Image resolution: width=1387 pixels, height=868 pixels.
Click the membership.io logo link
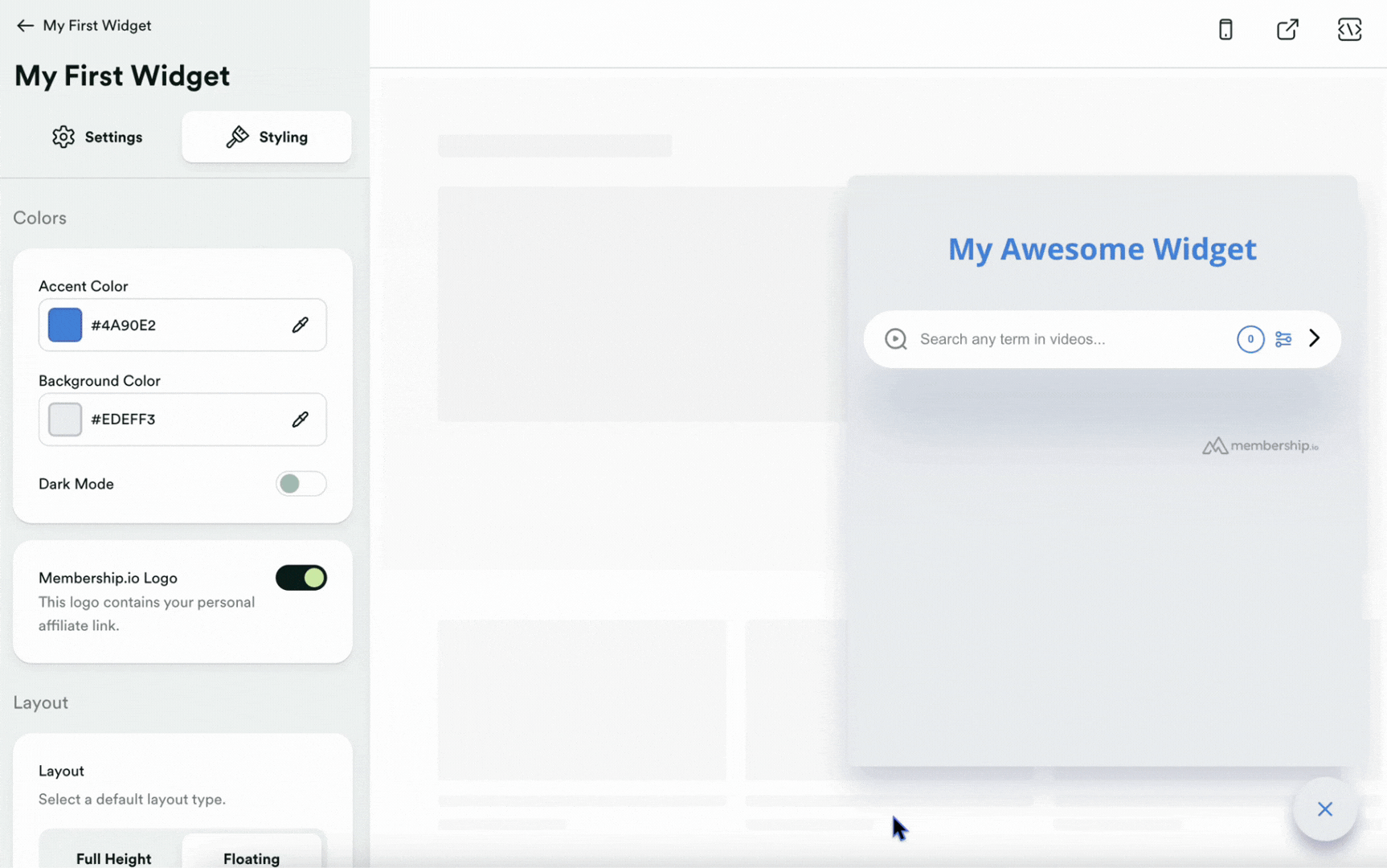click(x=1259, y=446)
